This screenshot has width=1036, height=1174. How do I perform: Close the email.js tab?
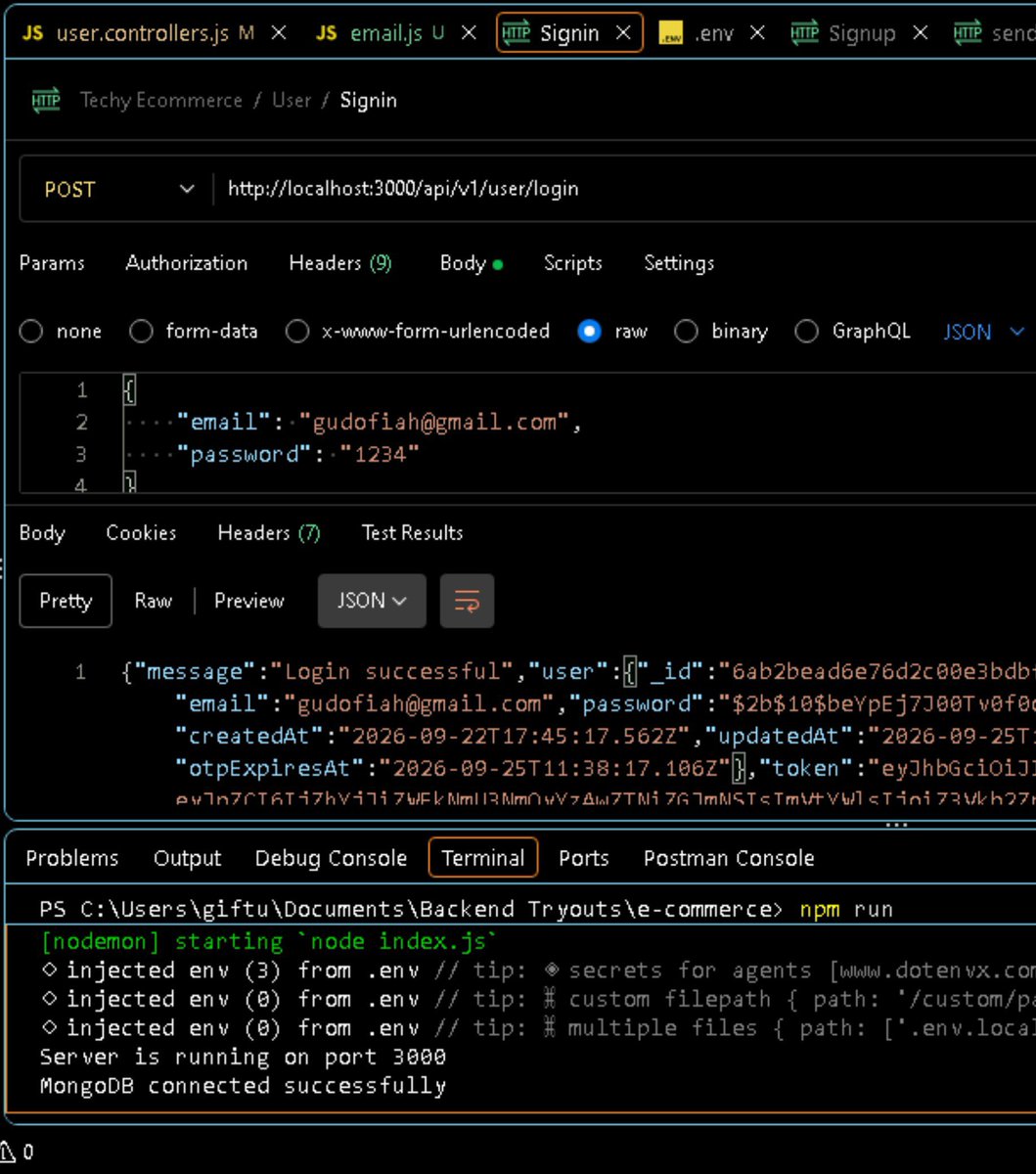click(x=469, y=33)
